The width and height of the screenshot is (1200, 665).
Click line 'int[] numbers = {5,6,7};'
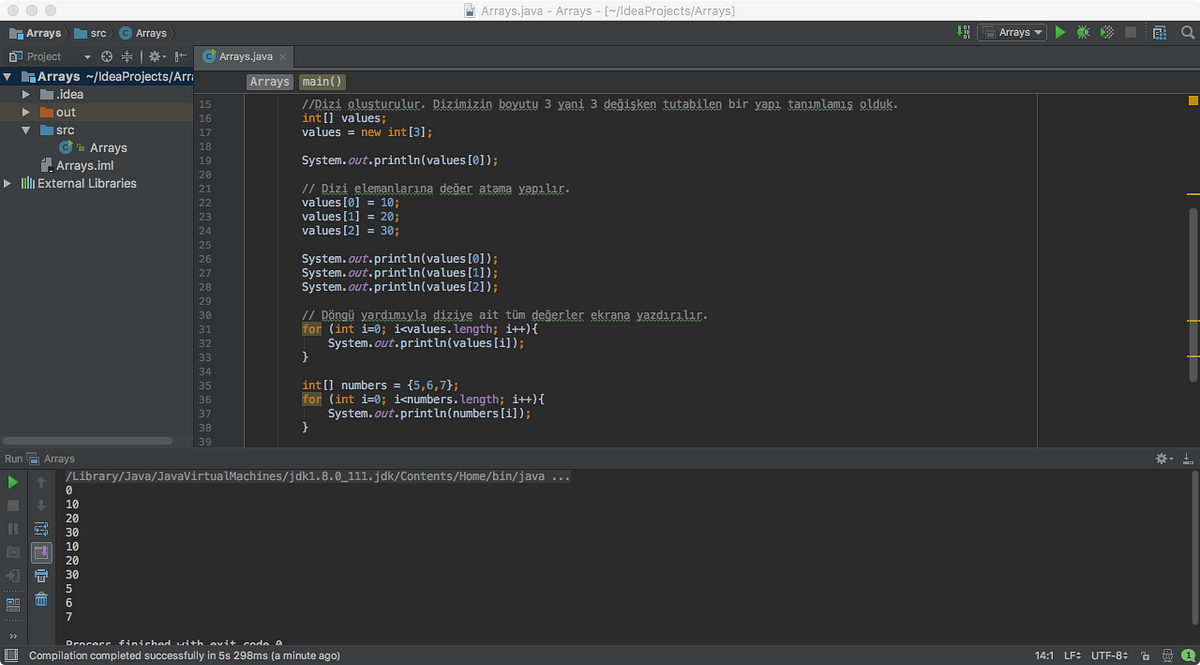coord(381,385)
